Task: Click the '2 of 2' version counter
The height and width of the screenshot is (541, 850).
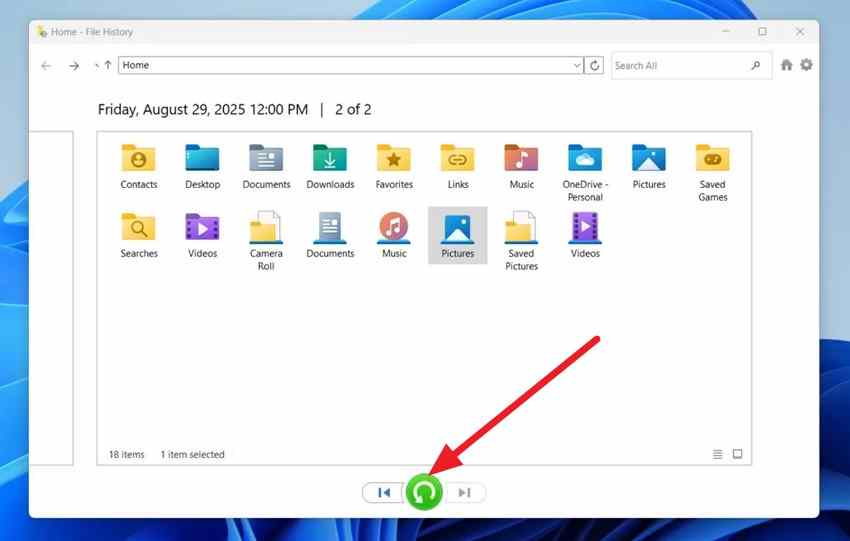Action: click(353, 110)
